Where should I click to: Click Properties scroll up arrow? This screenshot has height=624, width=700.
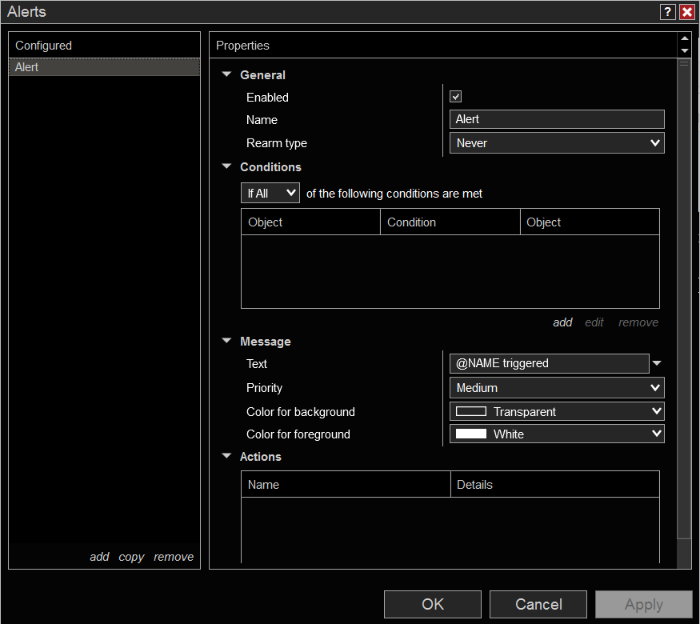tap(684, 38)
